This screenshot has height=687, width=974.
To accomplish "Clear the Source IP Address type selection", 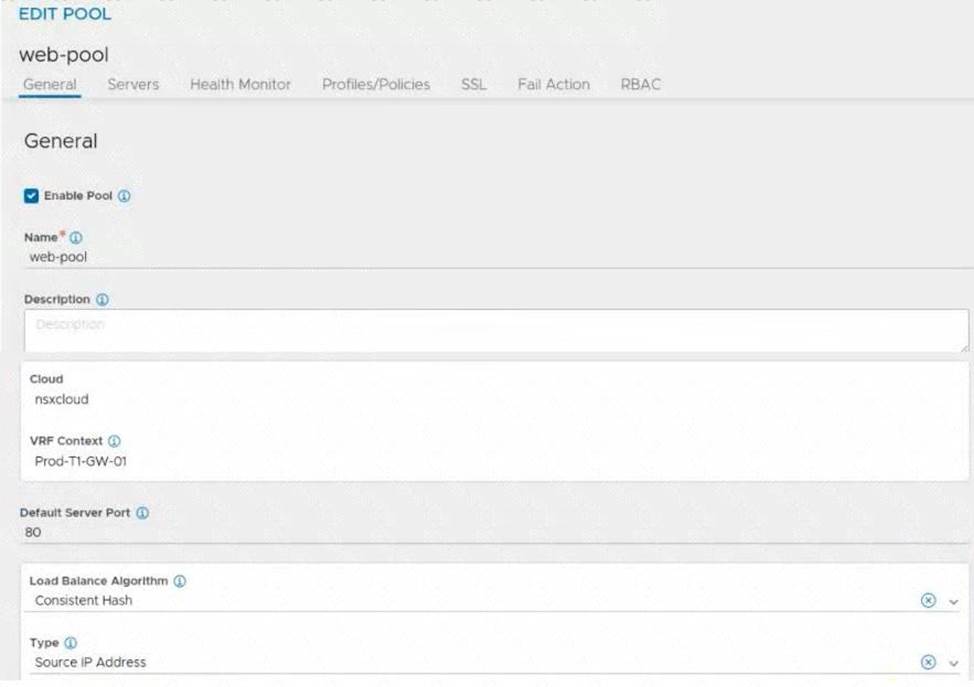I will pyautogui.click(x=927, y=662).
